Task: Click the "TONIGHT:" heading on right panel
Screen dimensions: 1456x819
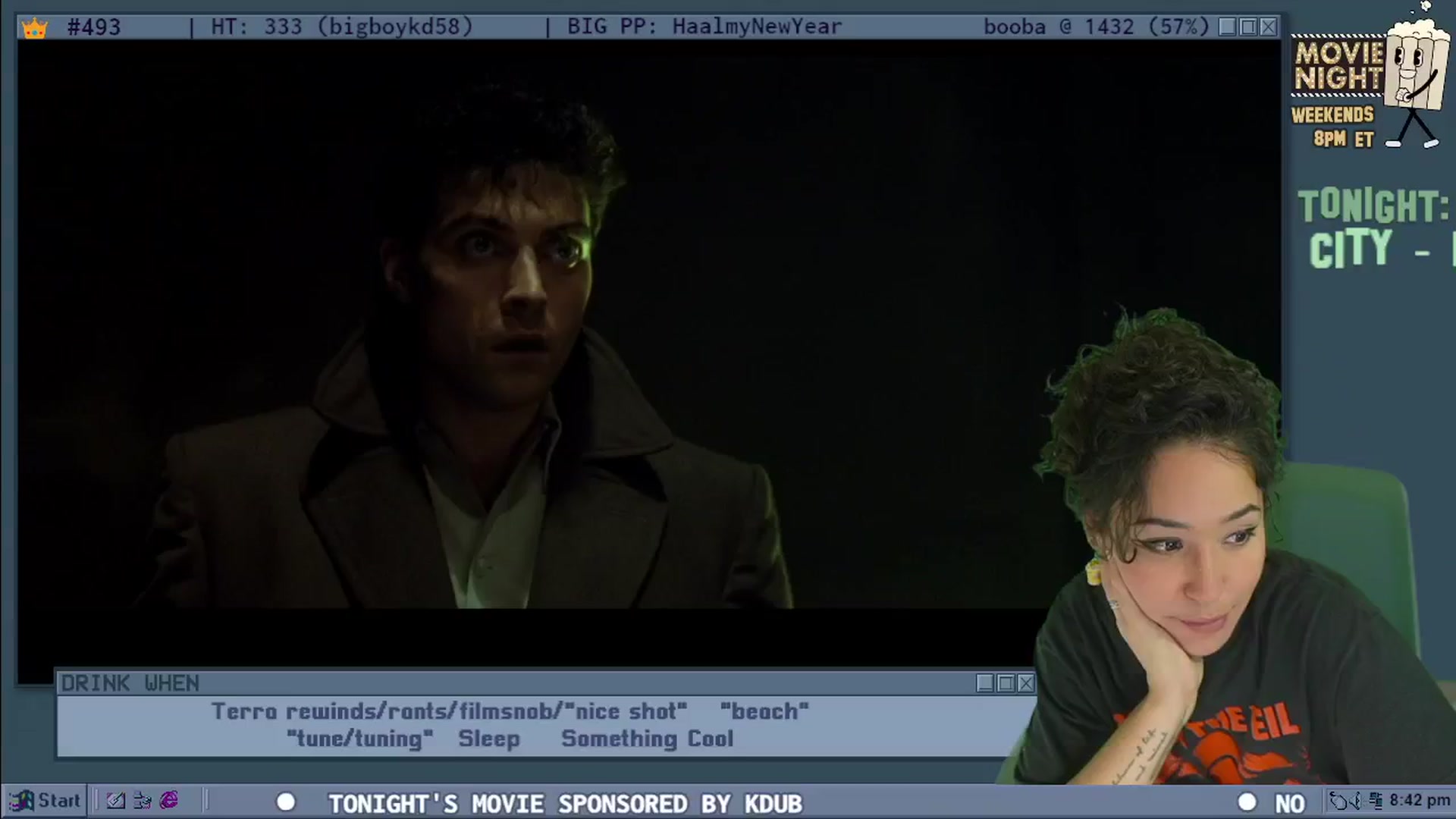Action: tap(1373, 206)
